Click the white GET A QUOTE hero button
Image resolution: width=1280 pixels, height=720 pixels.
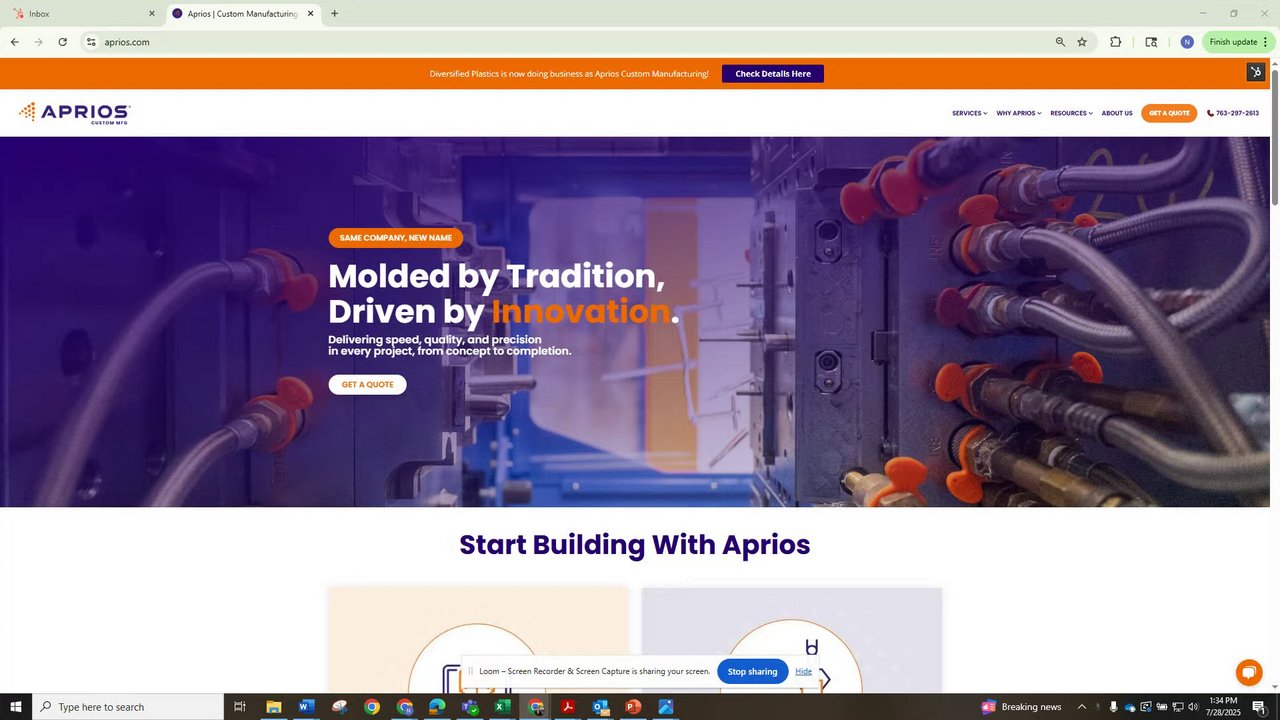367,384
